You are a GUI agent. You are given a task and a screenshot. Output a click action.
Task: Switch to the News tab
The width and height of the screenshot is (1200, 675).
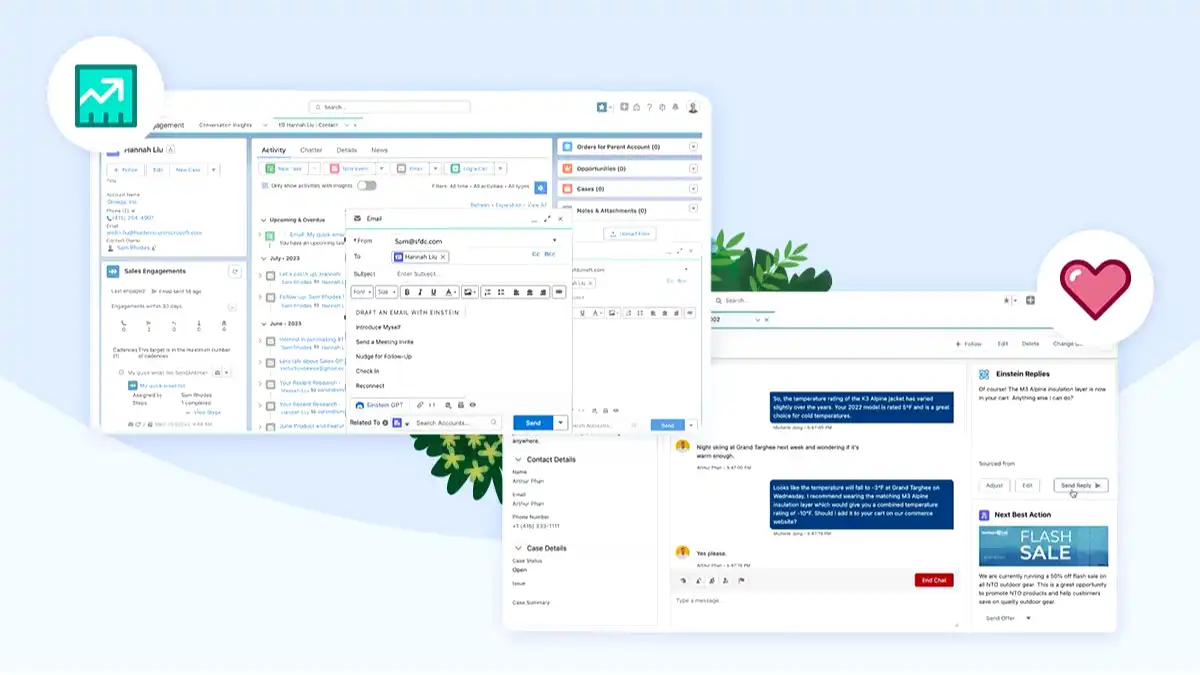[379, 150]
